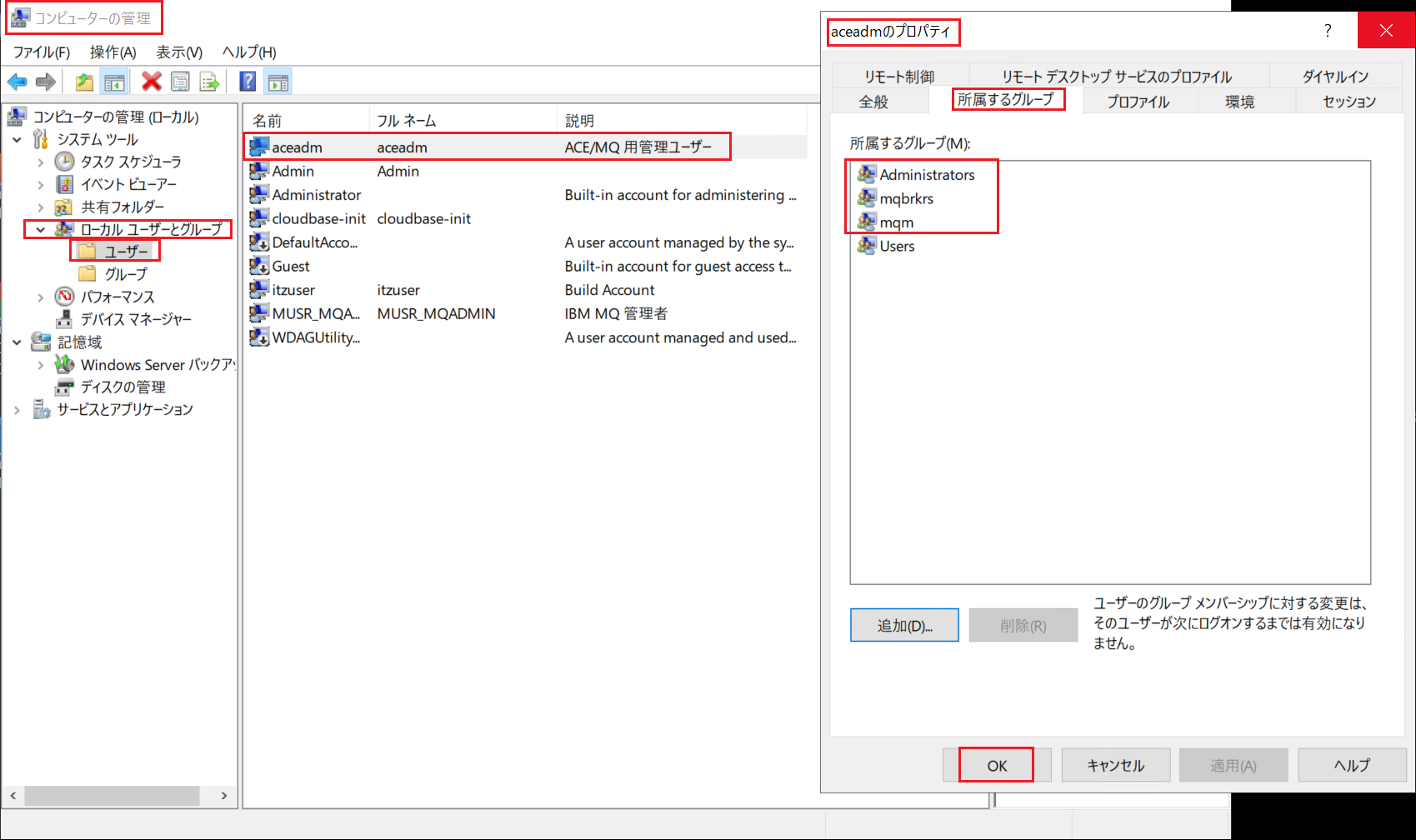Image resolution: width=1416 pixels, height=840 pixels.
Task: Collapse the システム ツール tree node
Action: pos(17,139)
